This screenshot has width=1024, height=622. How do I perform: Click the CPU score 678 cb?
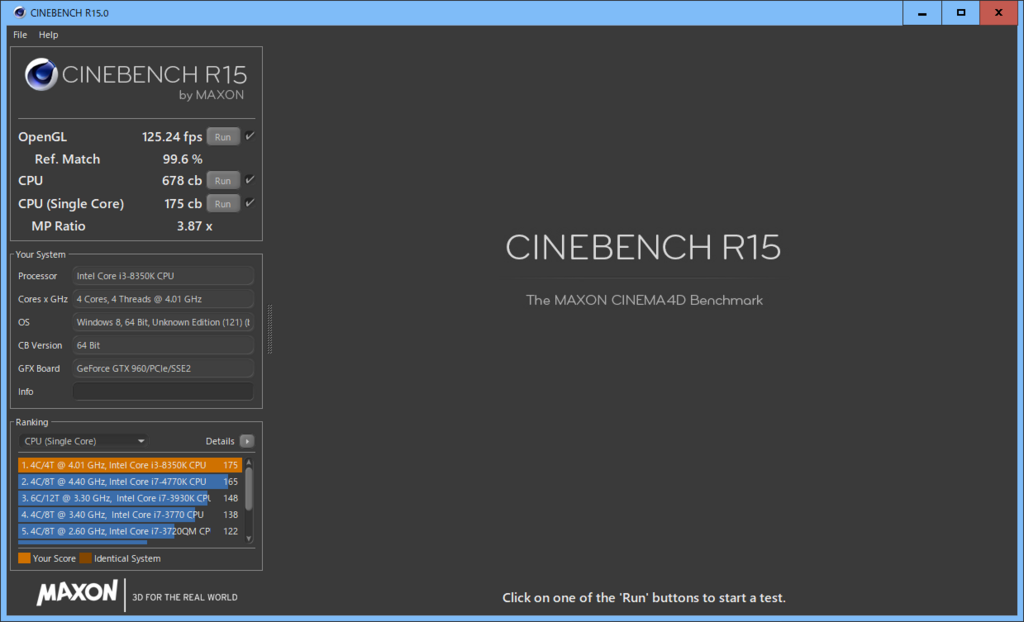tap(182, 180)
